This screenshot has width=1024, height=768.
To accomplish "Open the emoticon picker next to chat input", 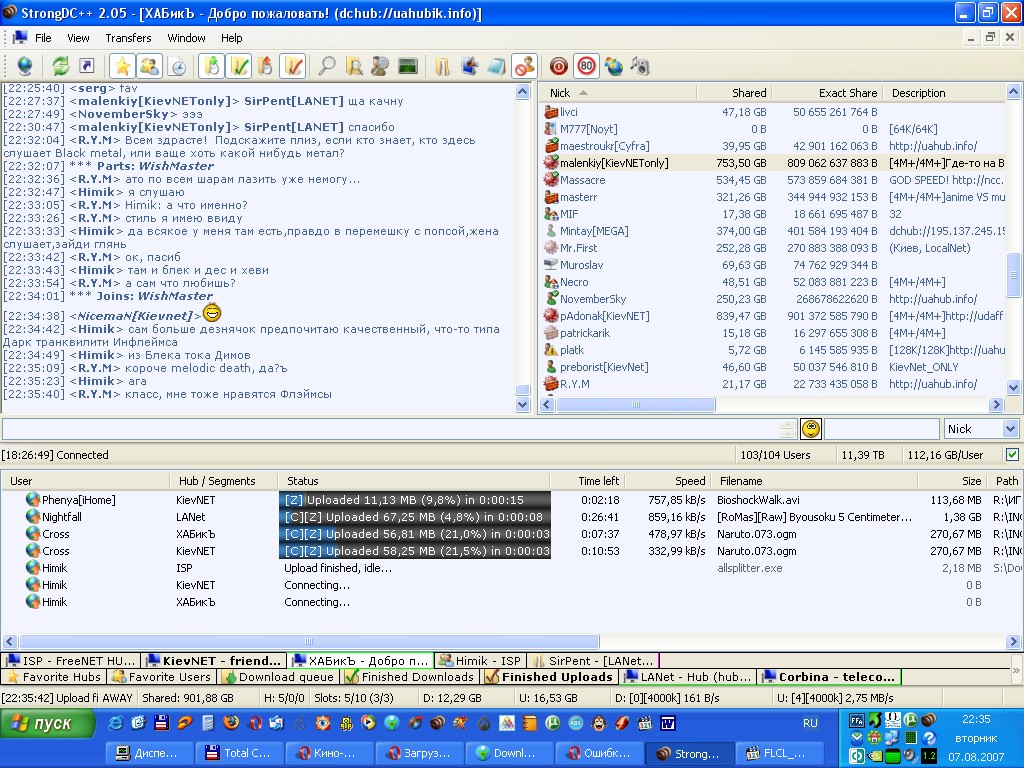I will pyautogui.click(x=810, y=429).
